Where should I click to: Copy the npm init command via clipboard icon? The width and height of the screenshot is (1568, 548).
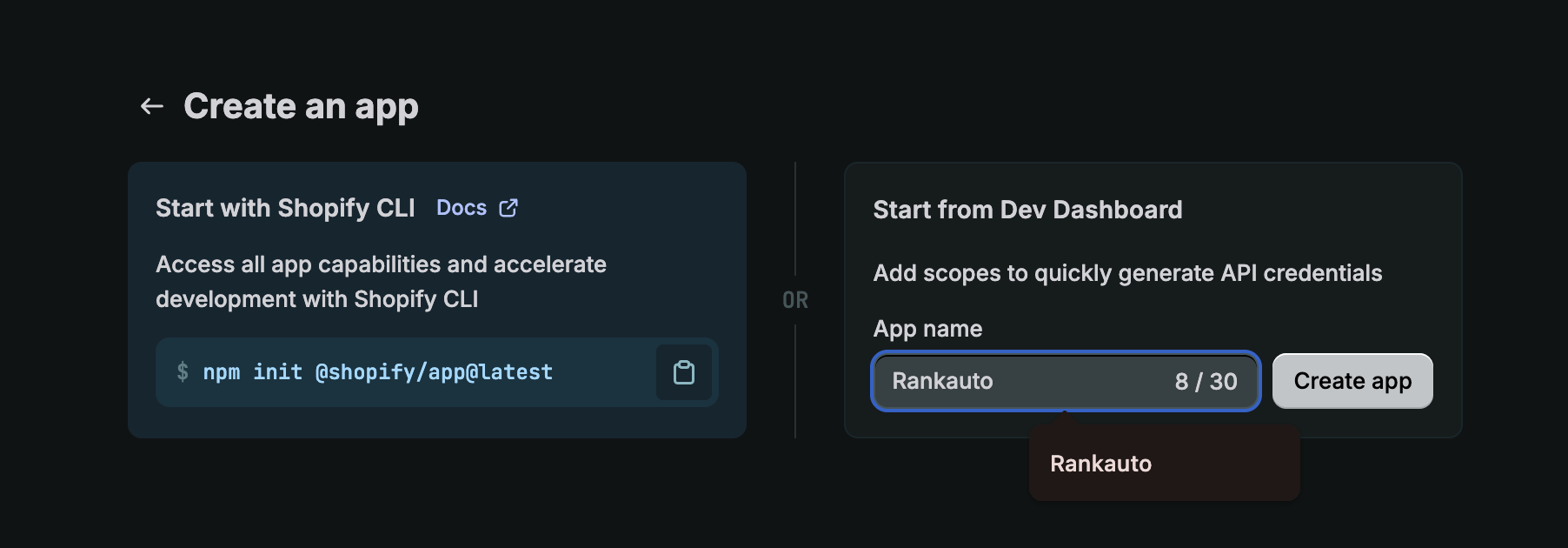(x=684, y=372)
